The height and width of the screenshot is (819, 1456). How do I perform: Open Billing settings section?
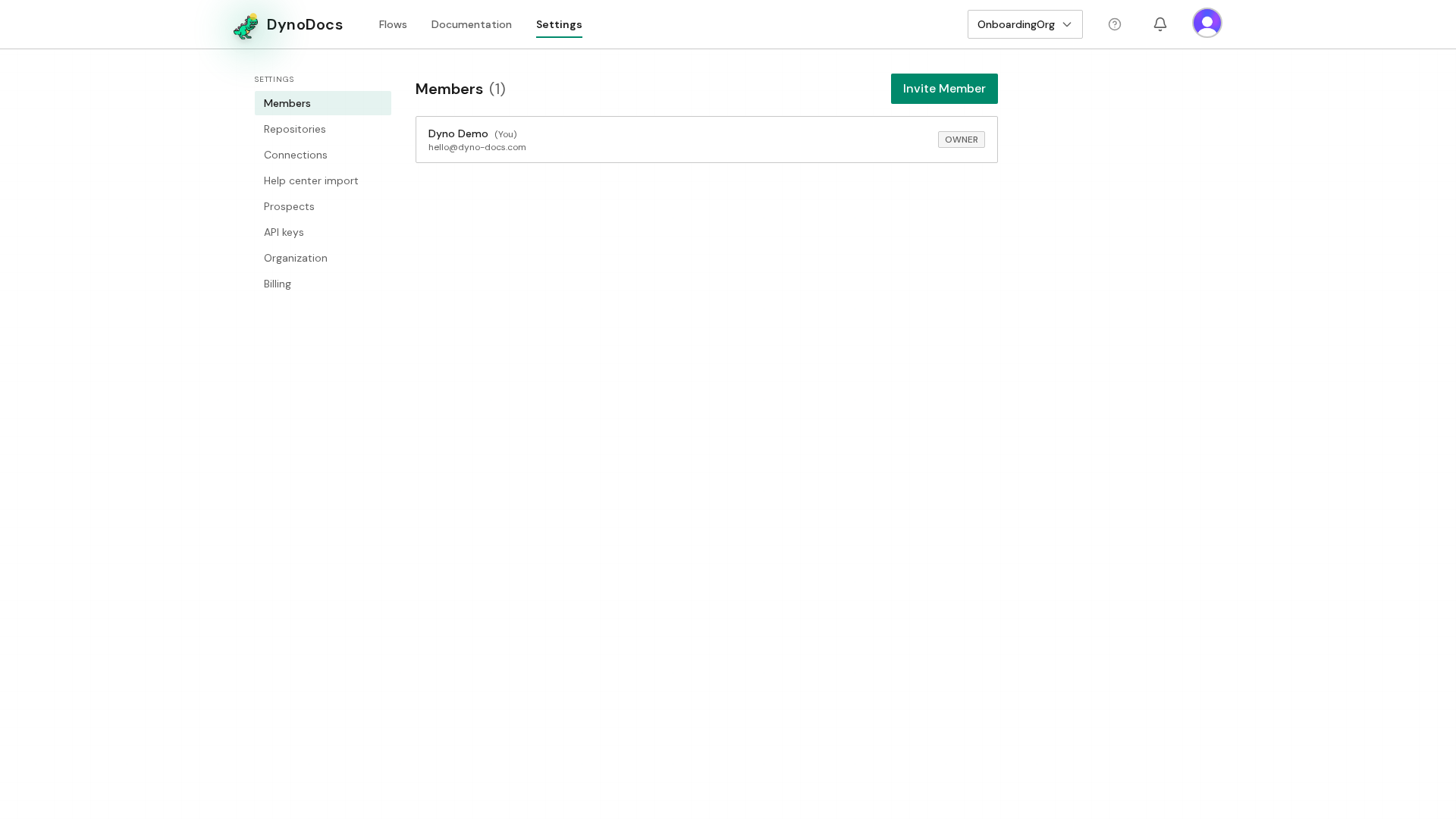323,284
